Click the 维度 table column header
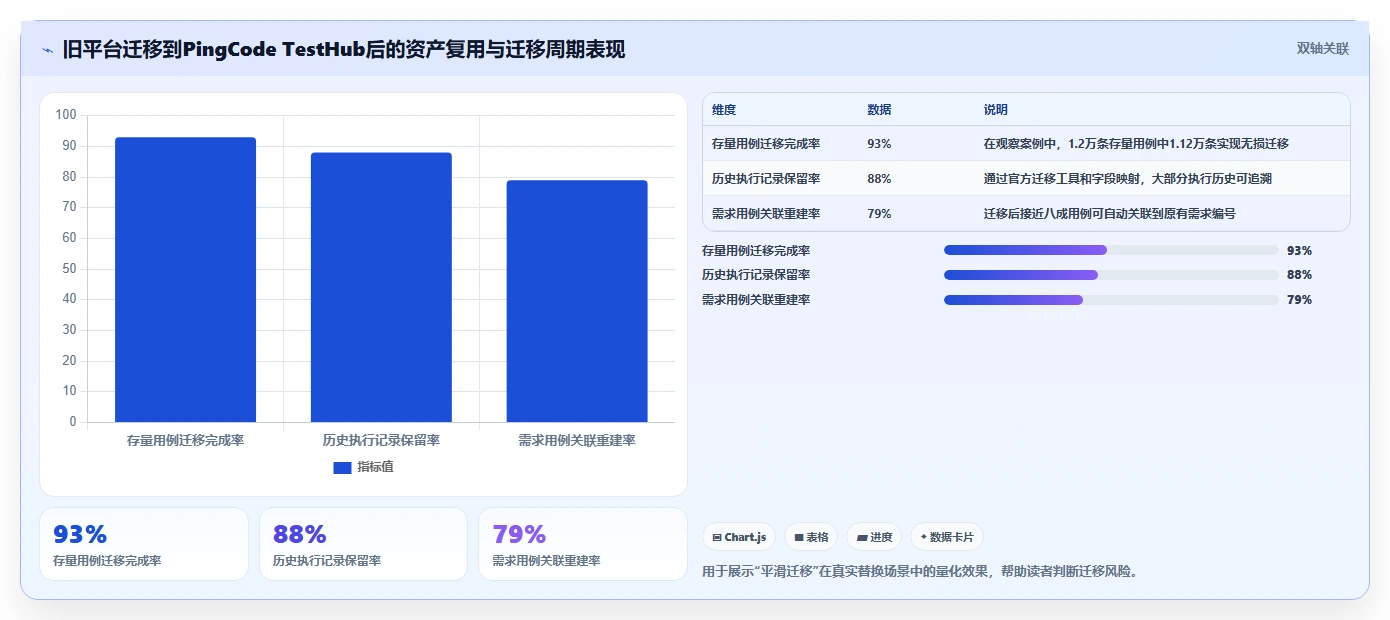 pyautogui.click(x=724, y=110)
